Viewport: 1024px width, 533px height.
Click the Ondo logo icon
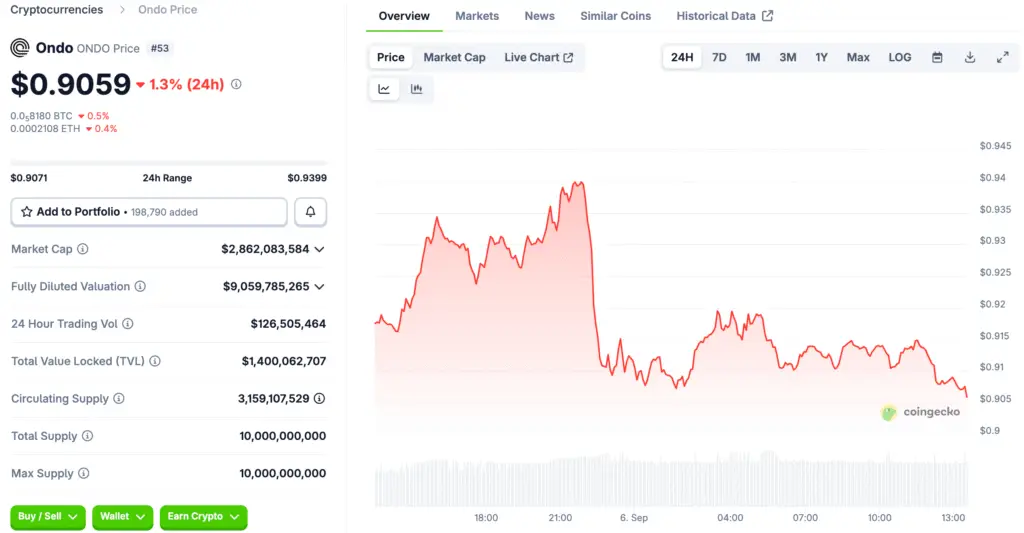click(20, 48)
